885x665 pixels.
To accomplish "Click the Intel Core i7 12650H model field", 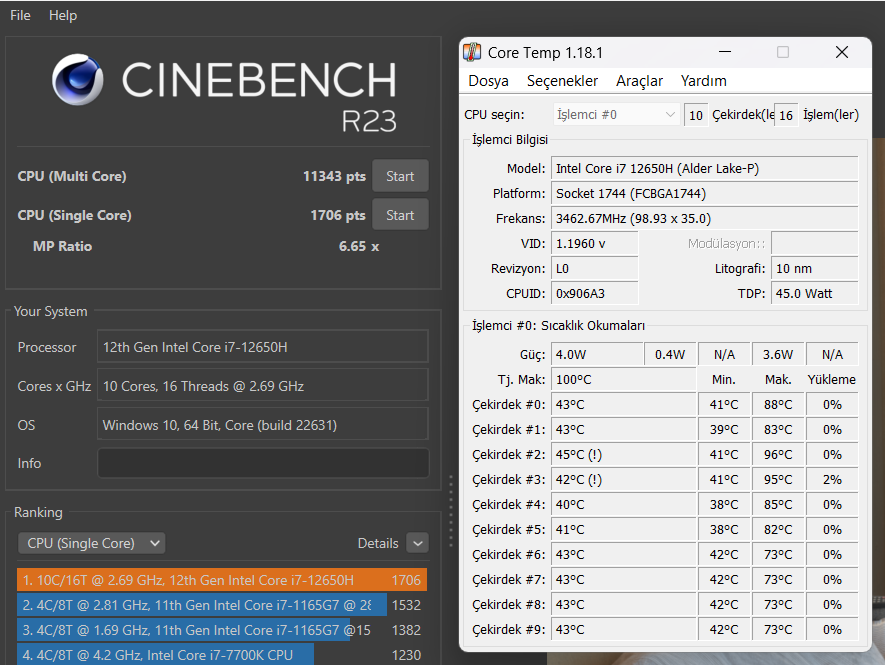I will tap(704, 169).
